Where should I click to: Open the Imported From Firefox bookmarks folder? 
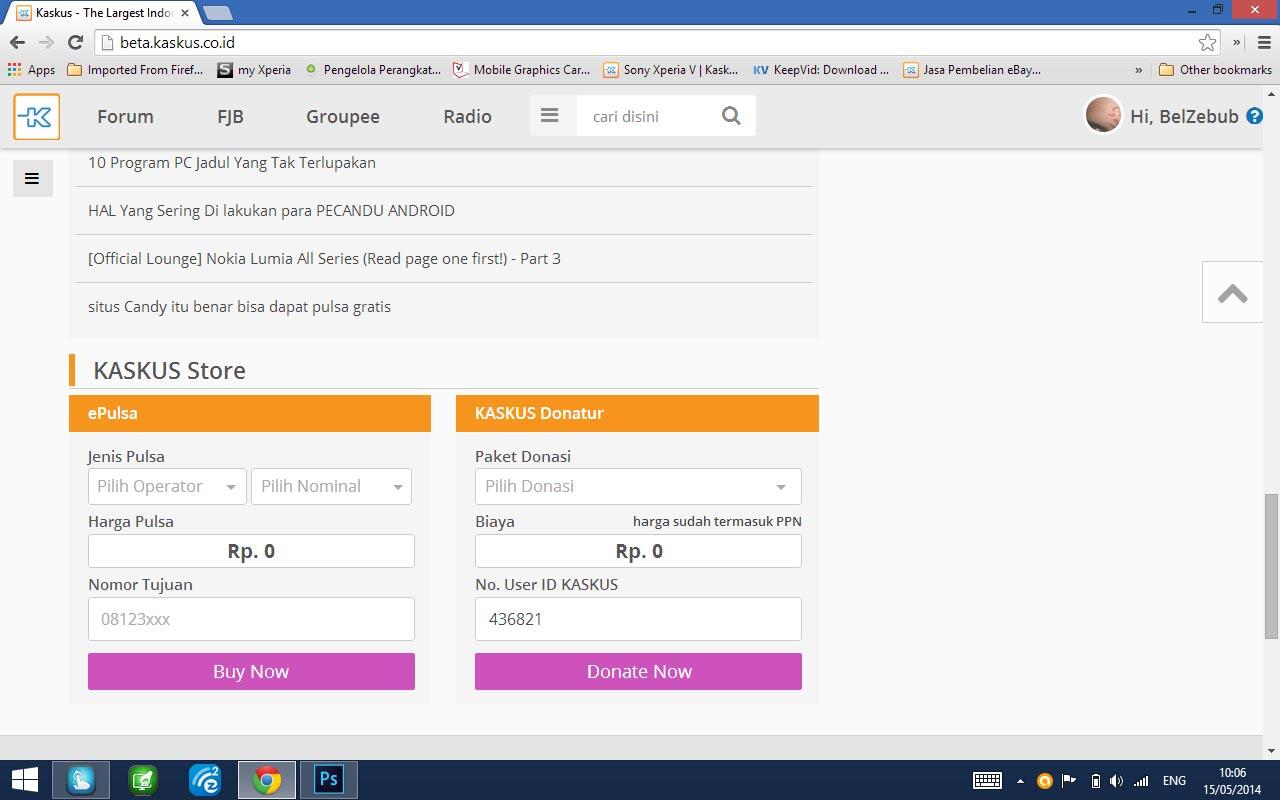[135, 70]
